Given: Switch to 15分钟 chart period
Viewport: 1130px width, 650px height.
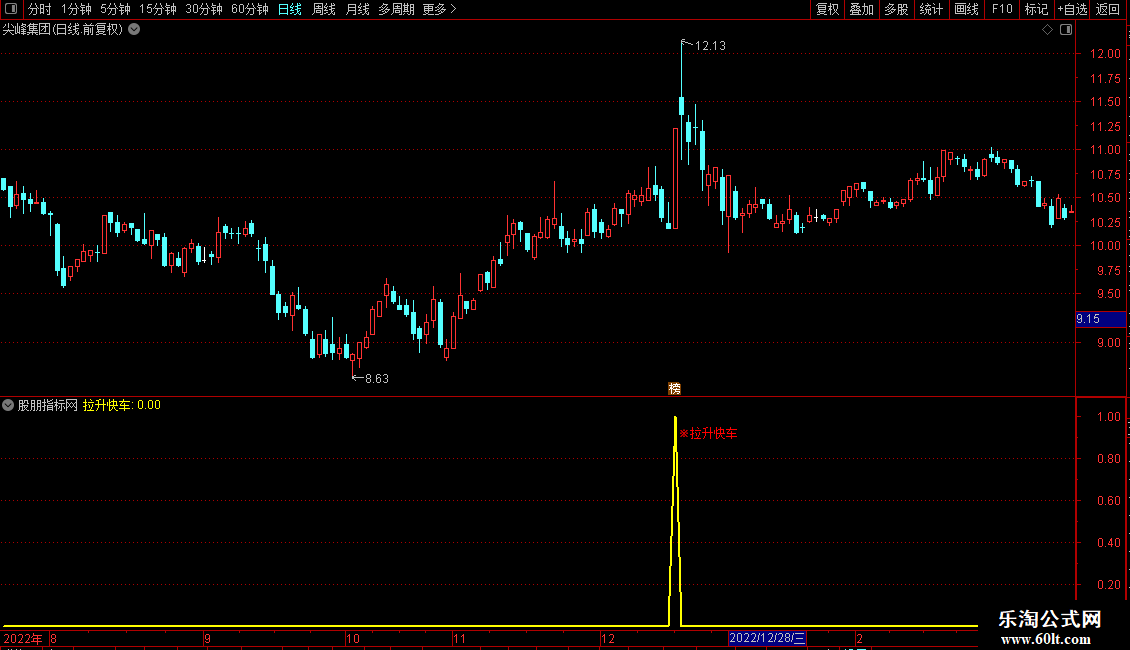Looking at the screenshot, I should tap(158, 9).
